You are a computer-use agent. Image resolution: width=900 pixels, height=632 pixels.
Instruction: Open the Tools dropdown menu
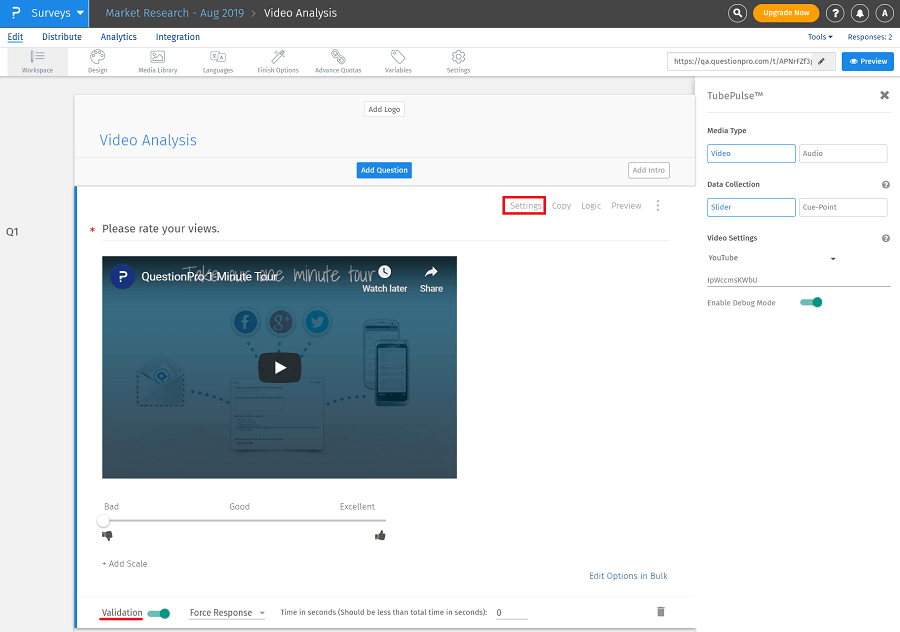[820, 37]
